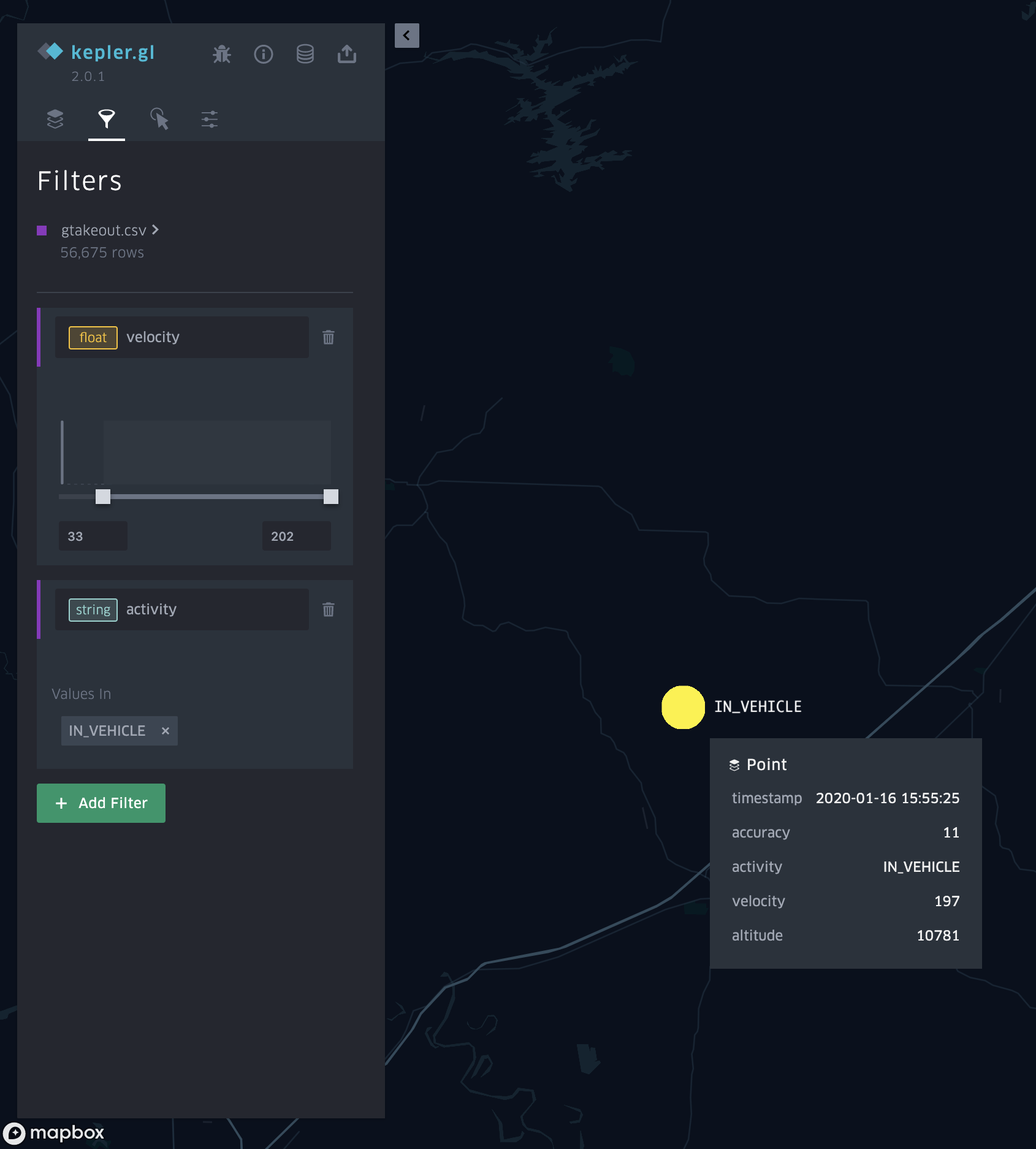Click the share/export icon
The width and height of the screenshot is (1036, 1149).
[347, 54]
